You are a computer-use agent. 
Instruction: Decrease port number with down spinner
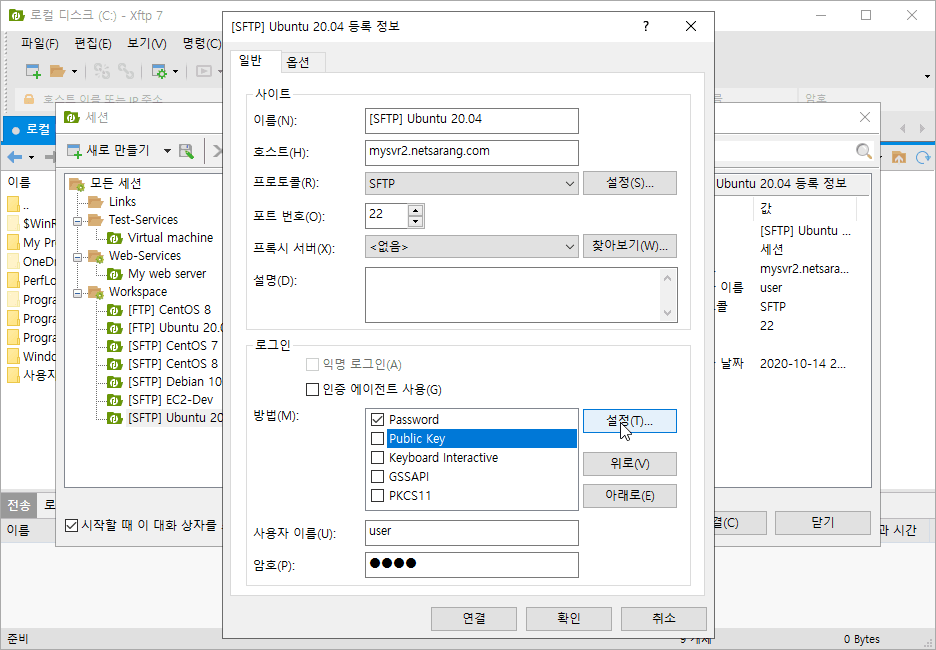416,222
